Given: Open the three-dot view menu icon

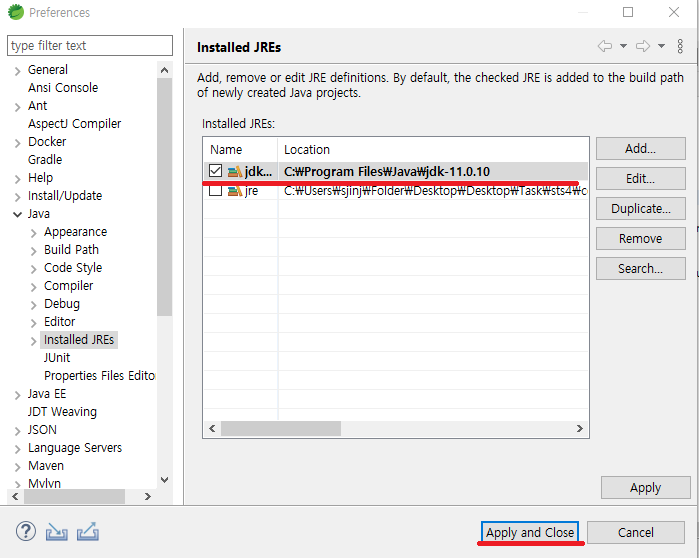Looking at the screenshot, I should pos(680,46).
